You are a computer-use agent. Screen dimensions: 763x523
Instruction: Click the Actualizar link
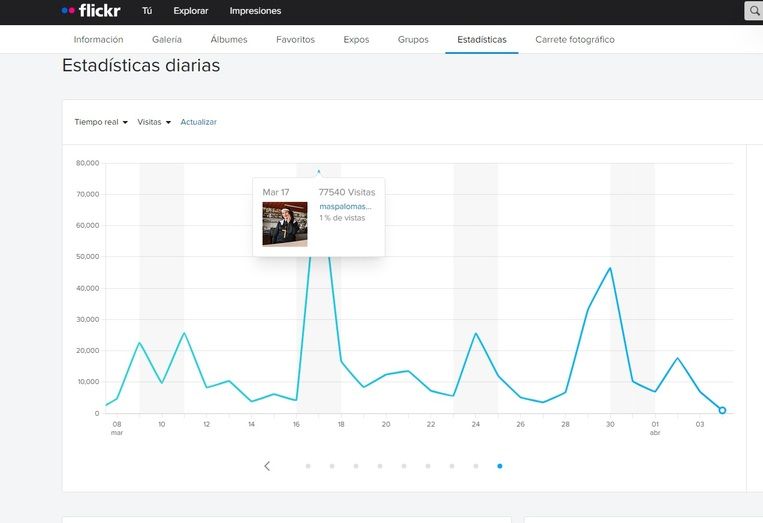(198, 122)
